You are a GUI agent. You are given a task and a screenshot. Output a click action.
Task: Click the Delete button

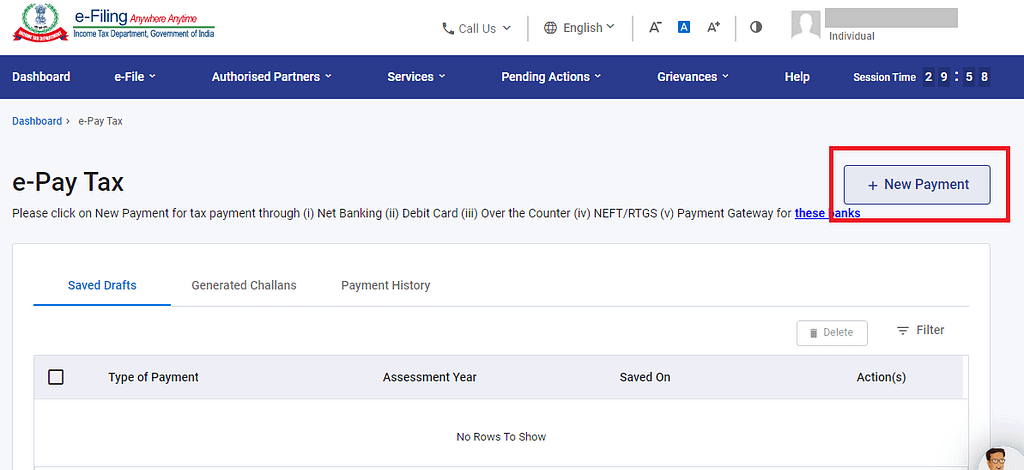pyautogui.click(x=832, y=333)
